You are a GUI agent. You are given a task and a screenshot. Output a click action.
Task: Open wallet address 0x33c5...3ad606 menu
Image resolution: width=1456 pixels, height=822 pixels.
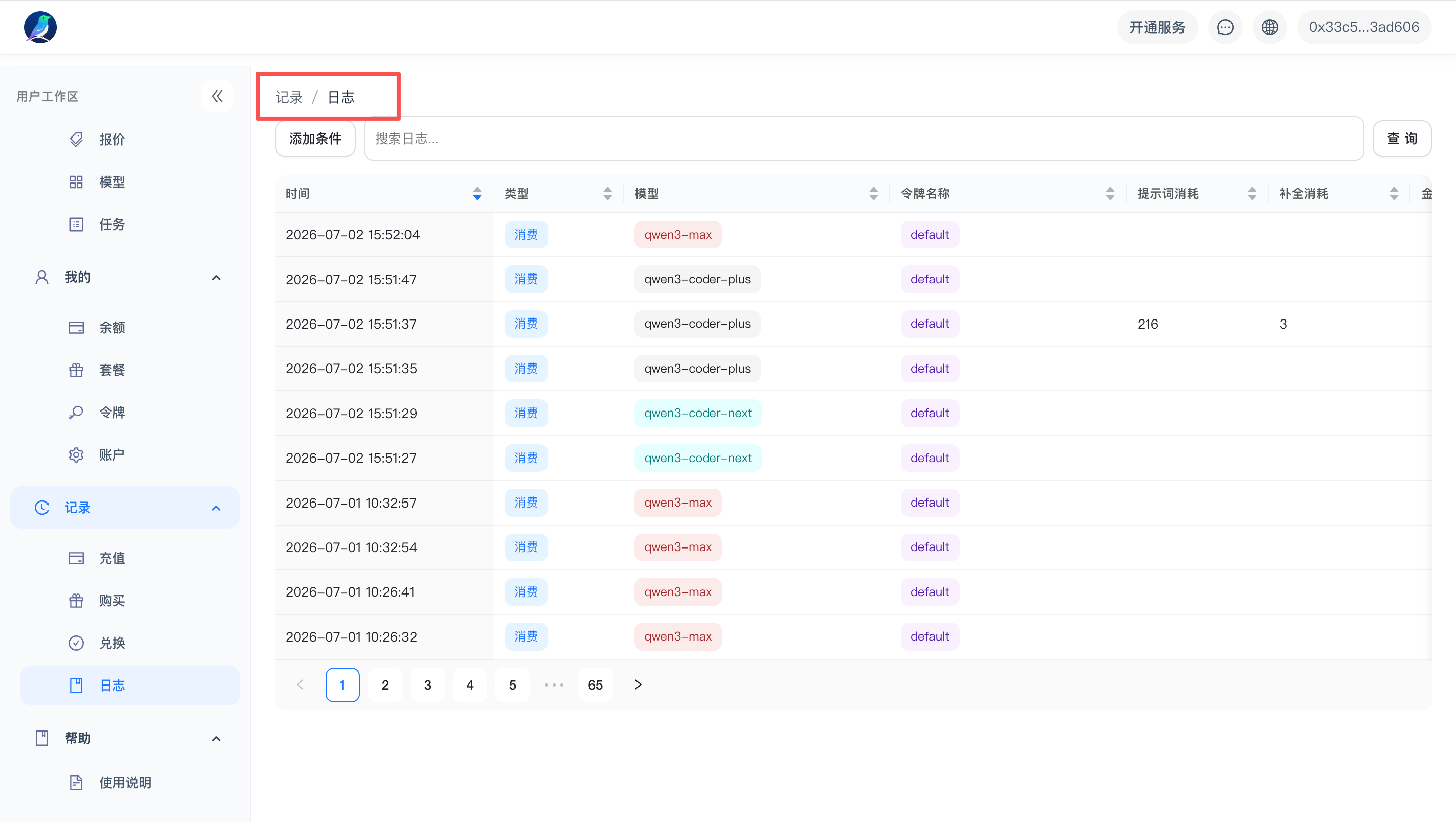point(1364,27)
